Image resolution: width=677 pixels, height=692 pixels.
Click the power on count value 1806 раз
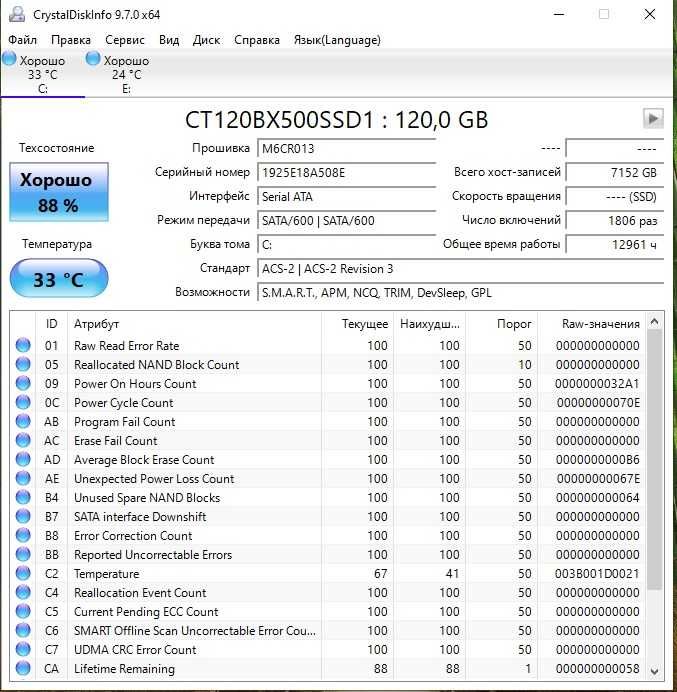pos(614,220)
